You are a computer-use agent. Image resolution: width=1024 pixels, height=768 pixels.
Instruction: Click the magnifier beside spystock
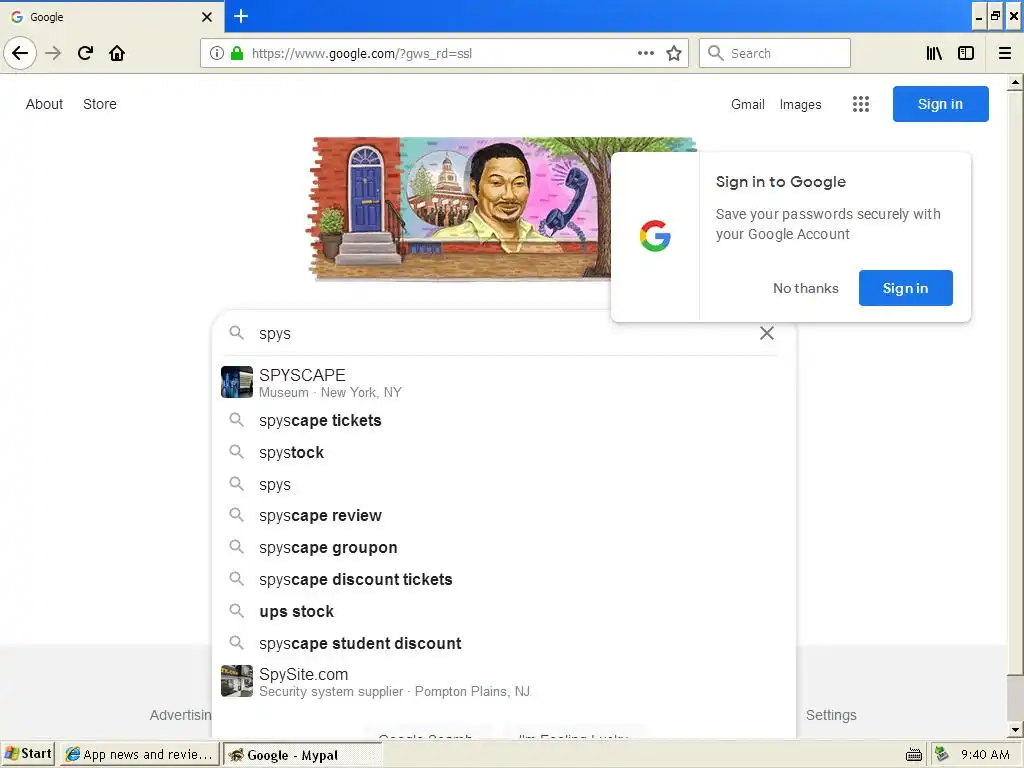point(236,452)
